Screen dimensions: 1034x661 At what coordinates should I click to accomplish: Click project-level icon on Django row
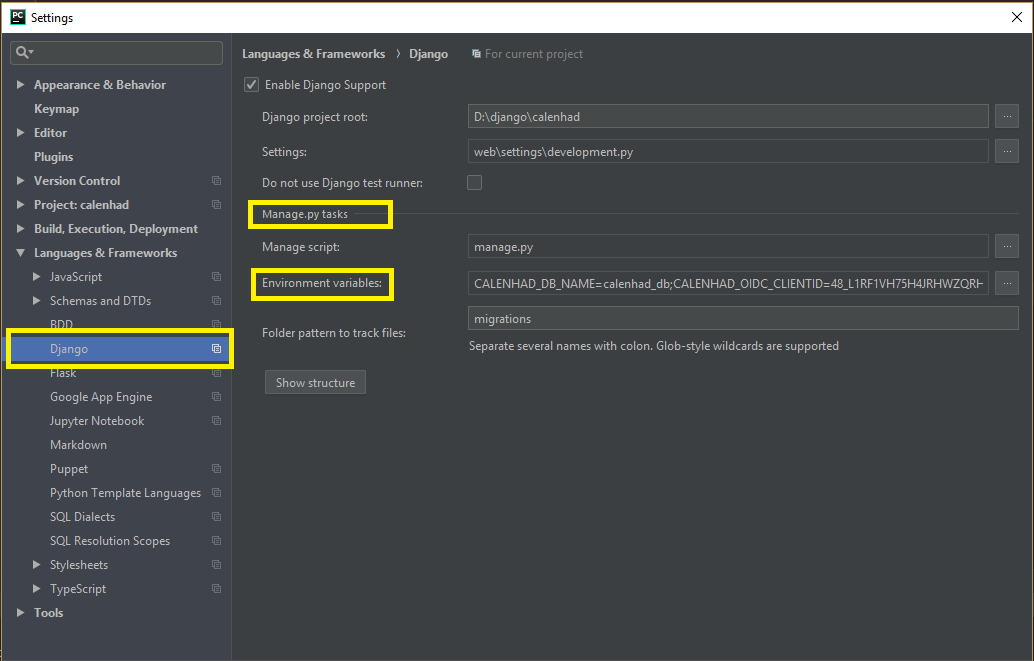point(216,348)
